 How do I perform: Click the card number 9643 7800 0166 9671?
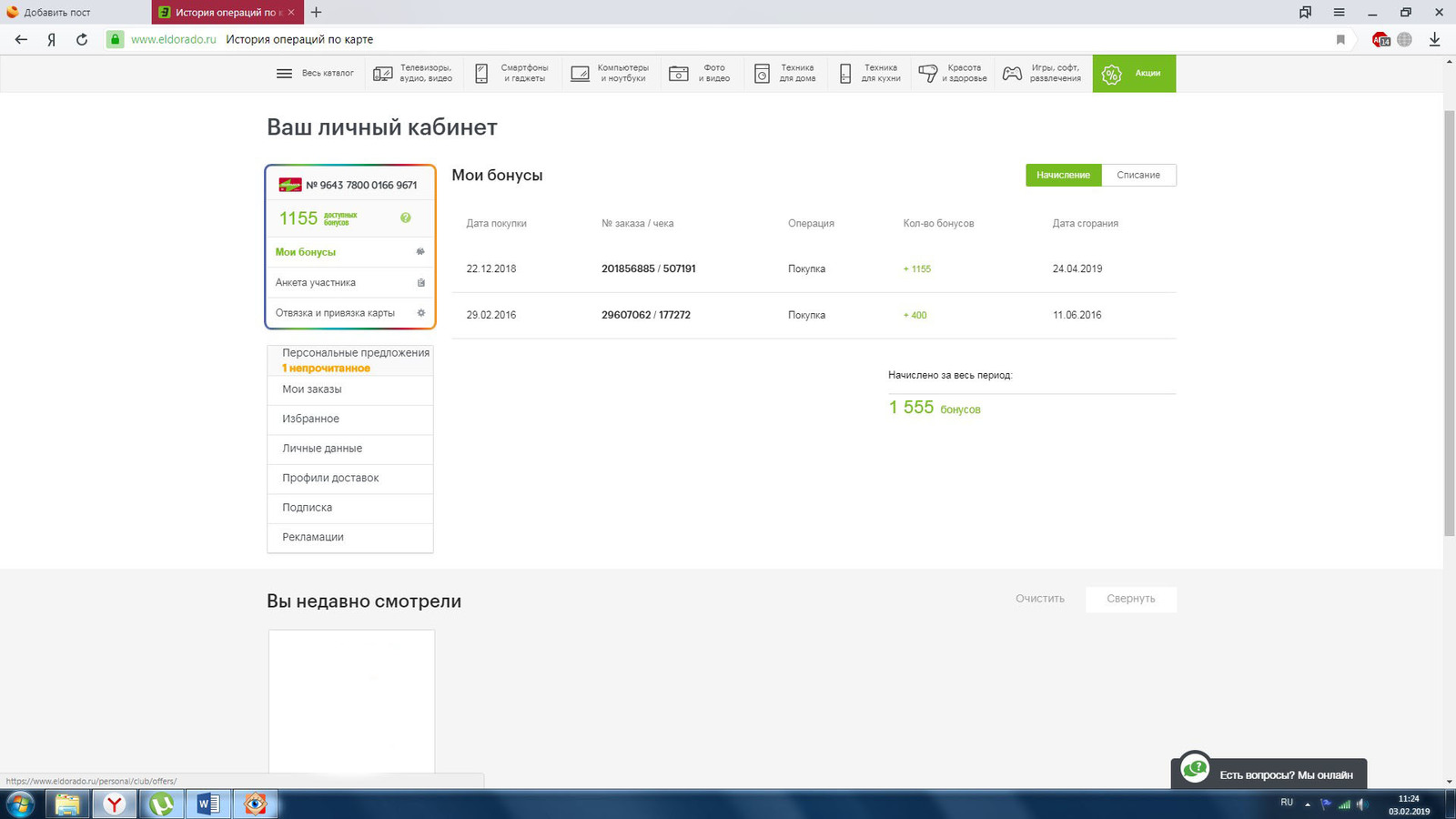(361, 185)
